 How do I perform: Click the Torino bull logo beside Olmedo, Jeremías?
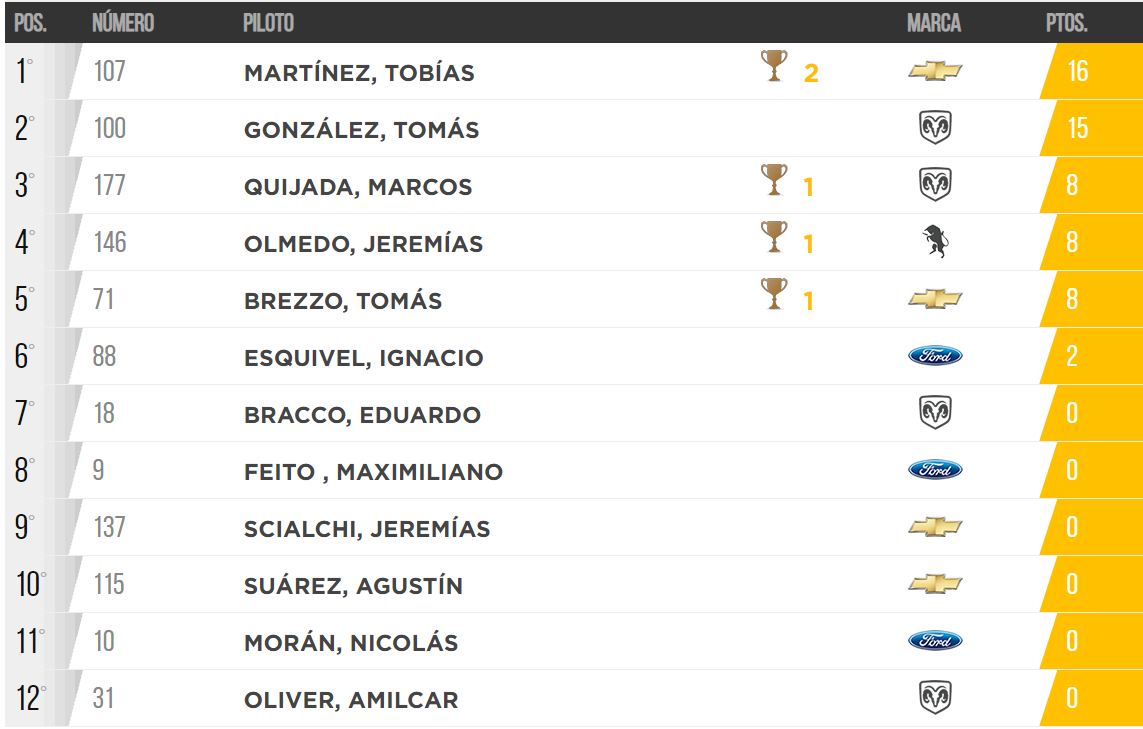(935, 242)
